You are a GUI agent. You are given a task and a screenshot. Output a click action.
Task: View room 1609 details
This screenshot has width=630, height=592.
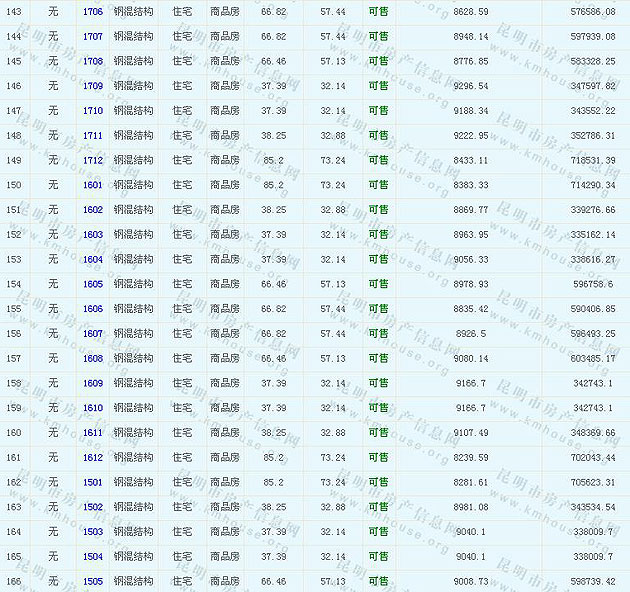pos(92,383)
